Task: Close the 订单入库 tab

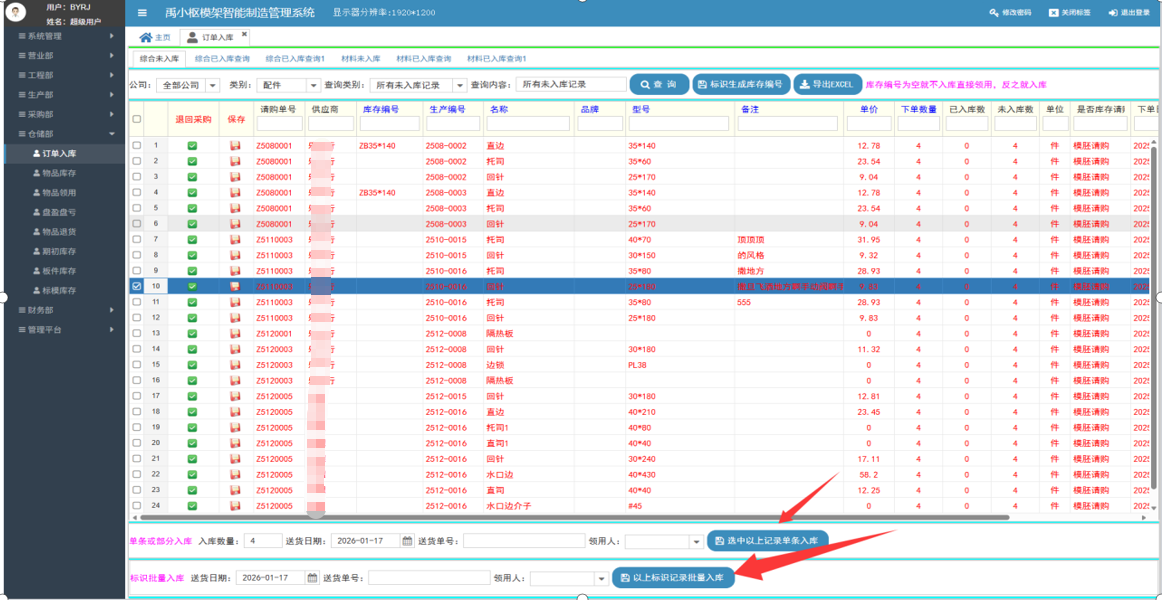Action: click(x=244, y=35)
